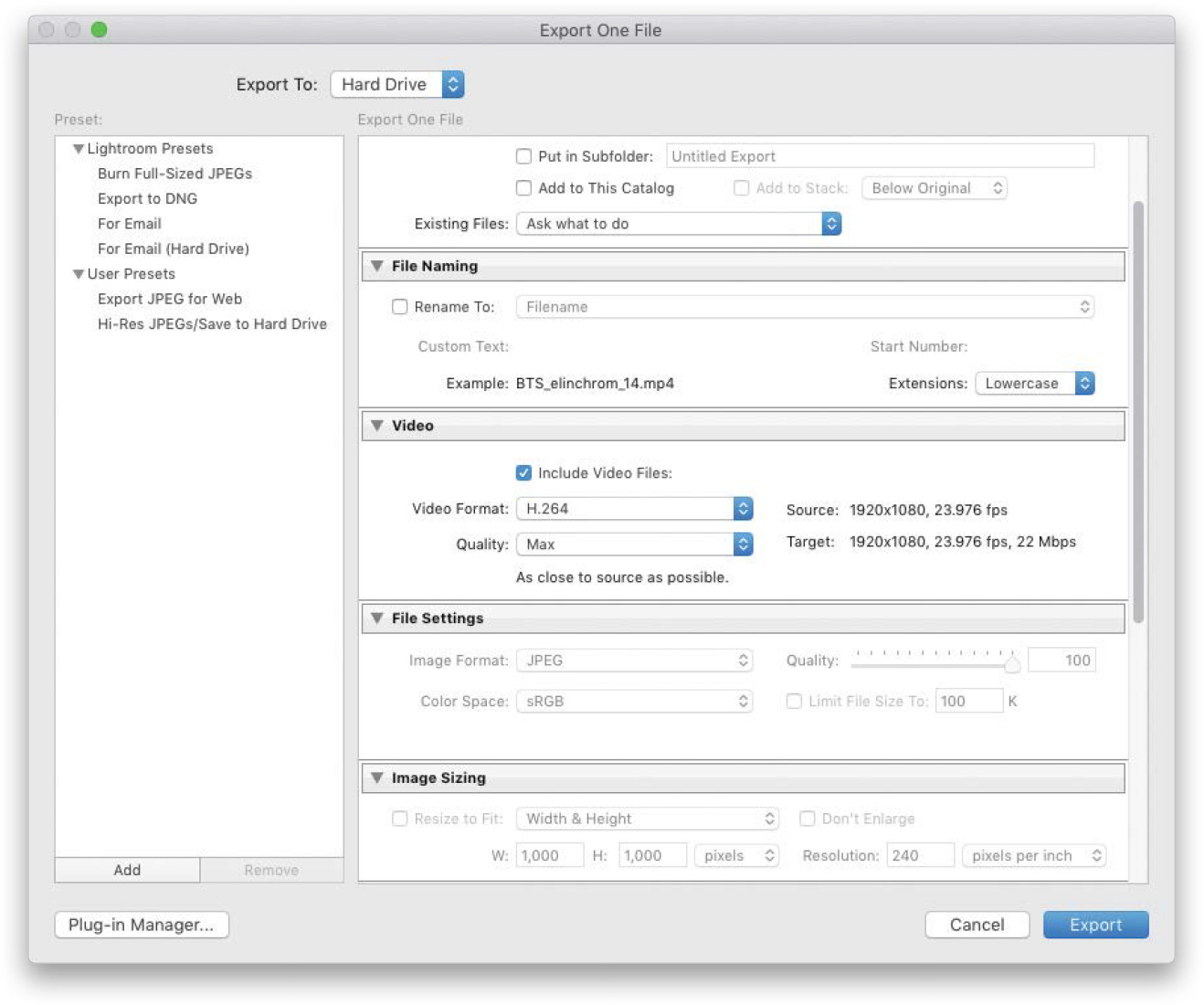Click the blue Export button
The height and width of the screenshot is (1005, 1204).
(1095, 925)
